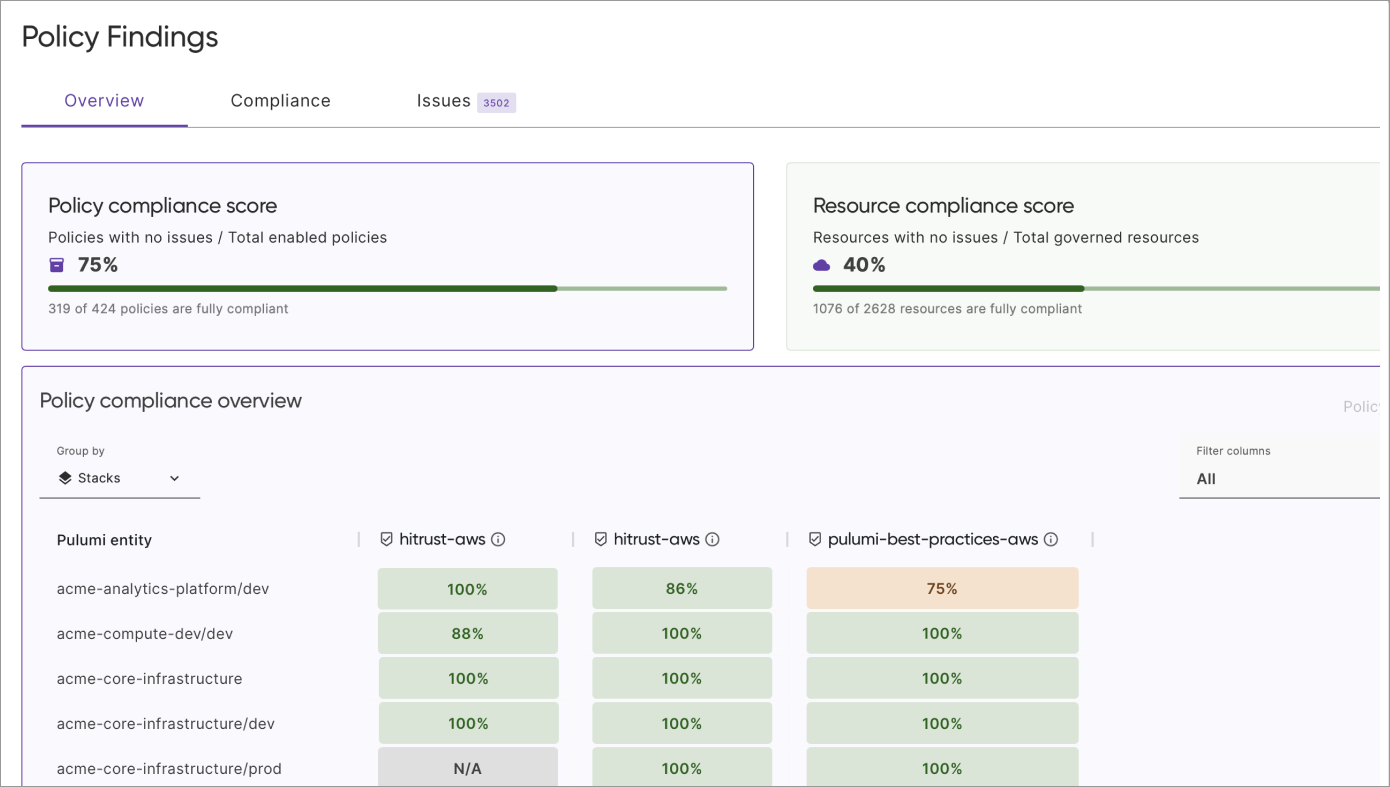The image size is (1390, 787).
Task: Click the shield icon beside pulumi-best-practices-aws
Action: (x=814, y=538)
